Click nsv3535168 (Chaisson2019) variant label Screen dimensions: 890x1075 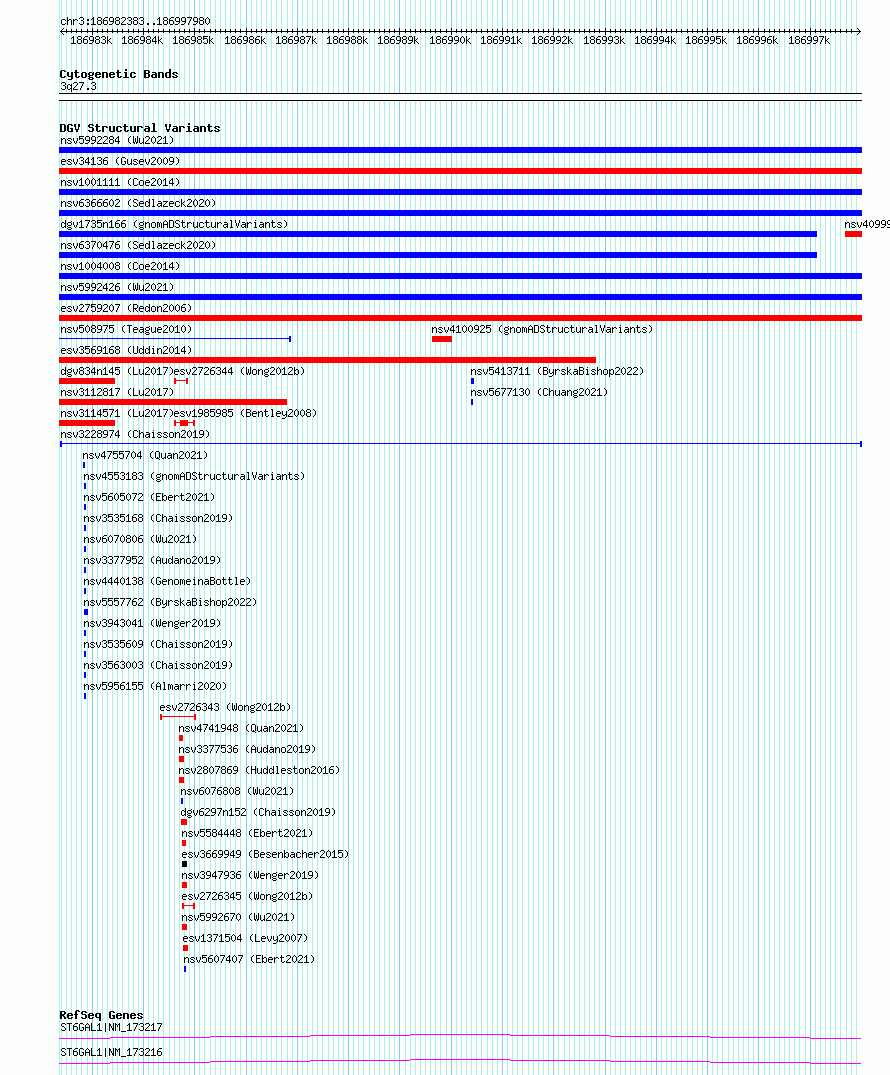(x=158, y=518)
